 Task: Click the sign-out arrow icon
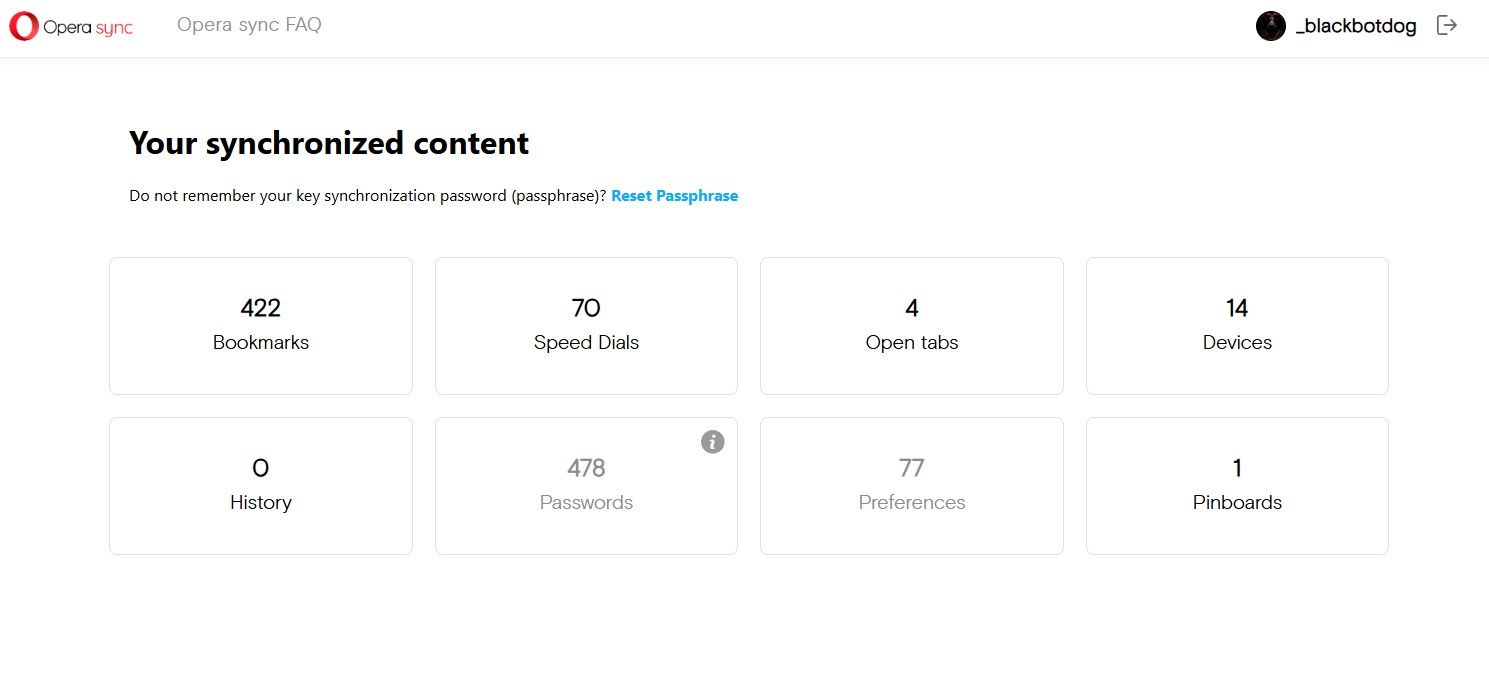point(1446,26)
